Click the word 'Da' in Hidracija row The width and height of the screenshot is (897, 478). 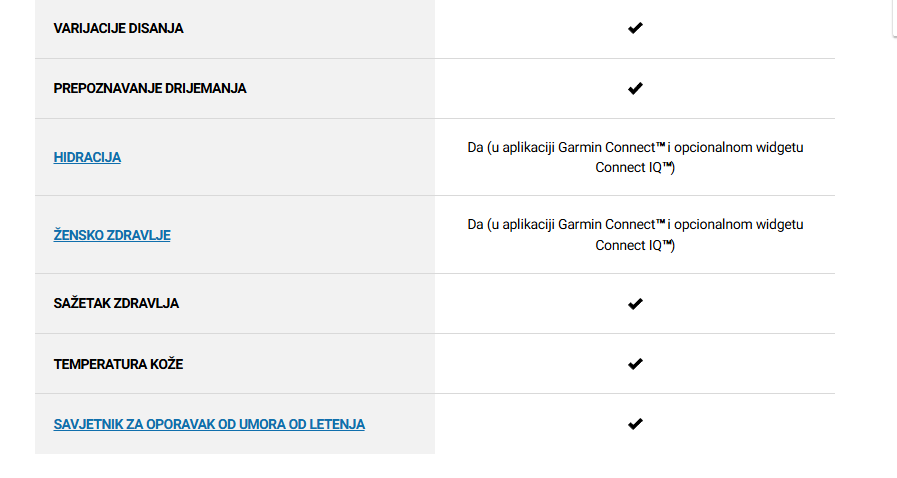[475, 148]
